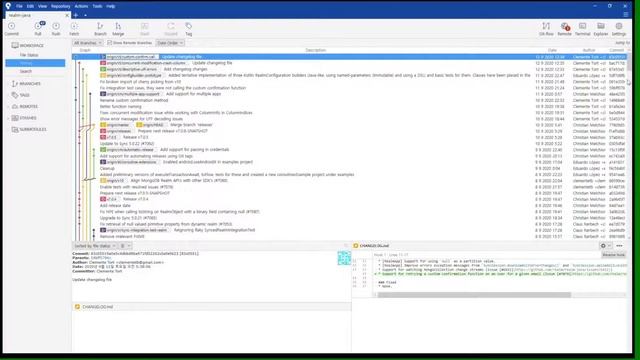
Task: Click the Description column header
Action: point(316,50)
